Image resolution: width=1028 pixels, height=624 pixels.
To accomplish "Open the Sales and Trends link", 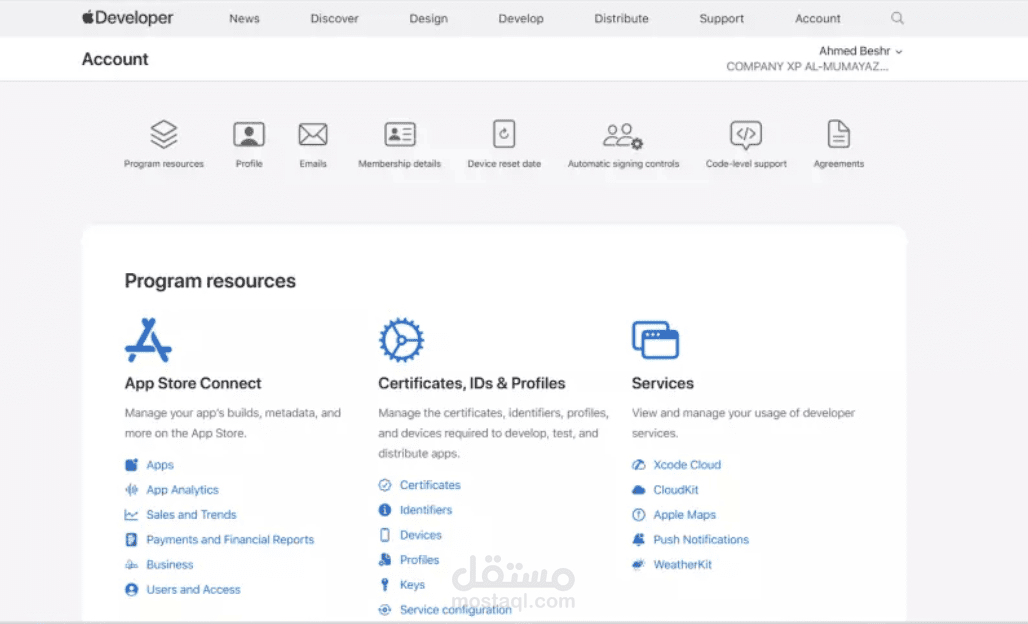I will (191, 515).
